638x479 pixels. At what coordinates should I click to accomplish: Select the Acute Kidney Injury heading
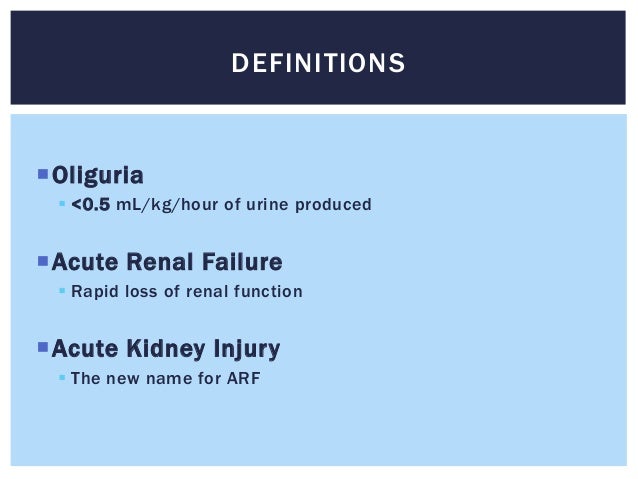(166, 349)
